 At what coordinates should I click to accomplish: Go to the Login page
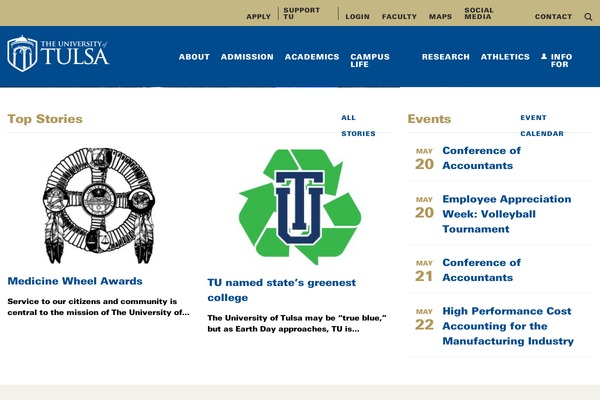point(357,17)
